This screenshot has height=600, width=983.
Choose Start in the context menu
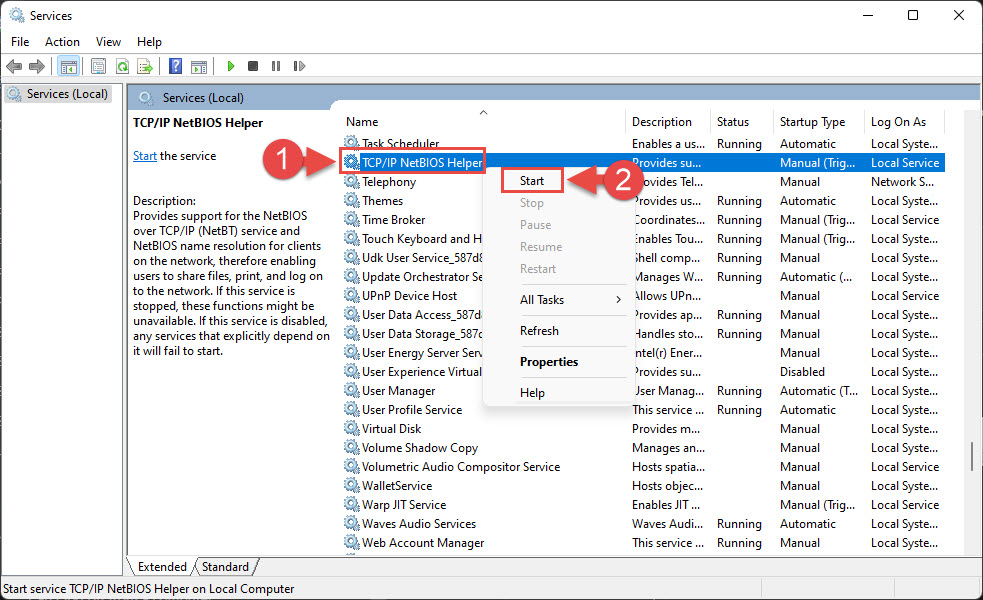coord(532,181)
